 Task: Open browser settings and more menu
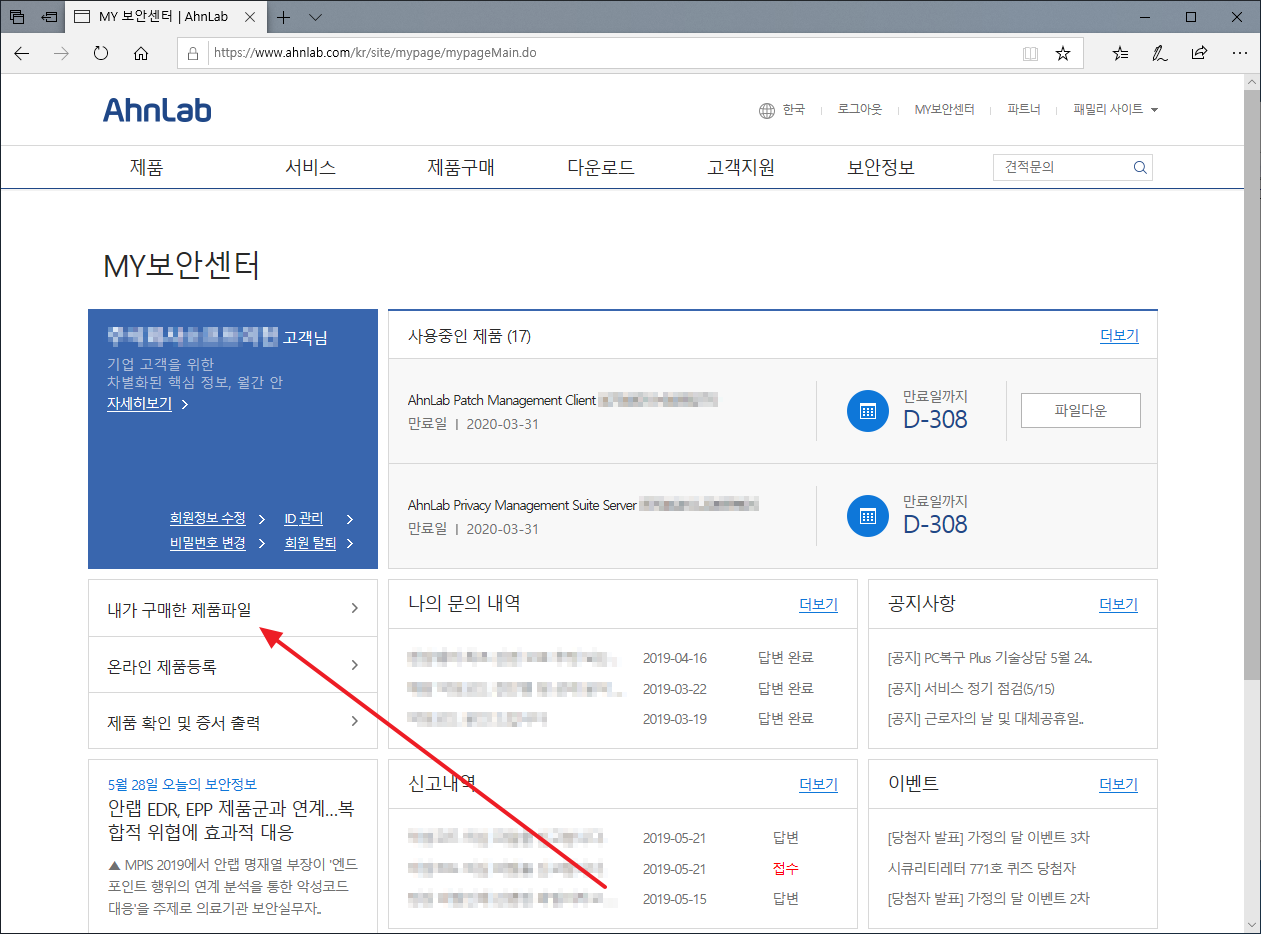tap(1240, 53)
